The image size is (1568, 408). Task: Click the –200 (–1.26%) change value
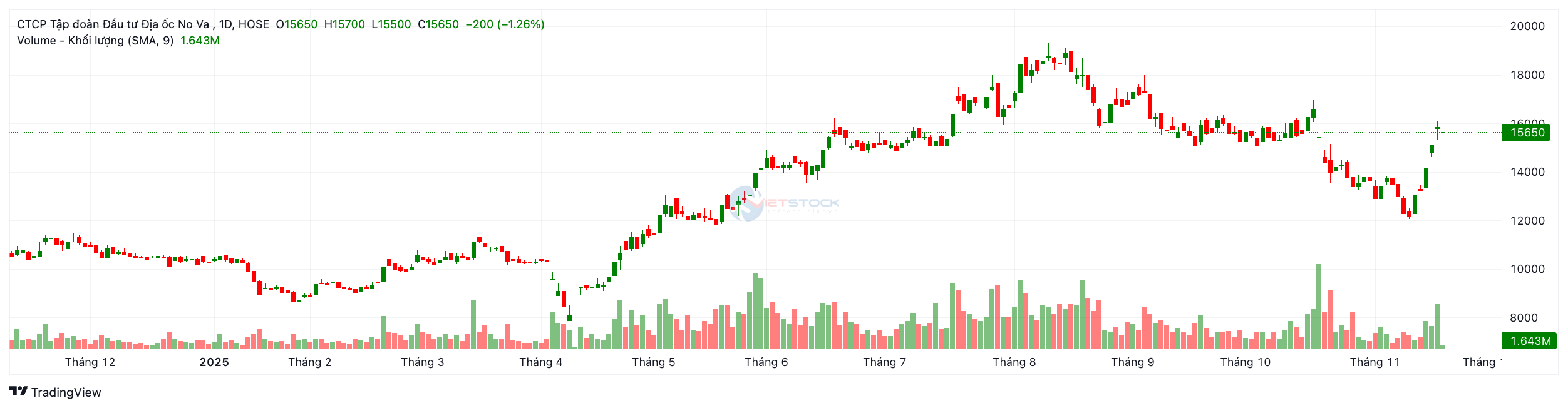click(x=505, y=24)
